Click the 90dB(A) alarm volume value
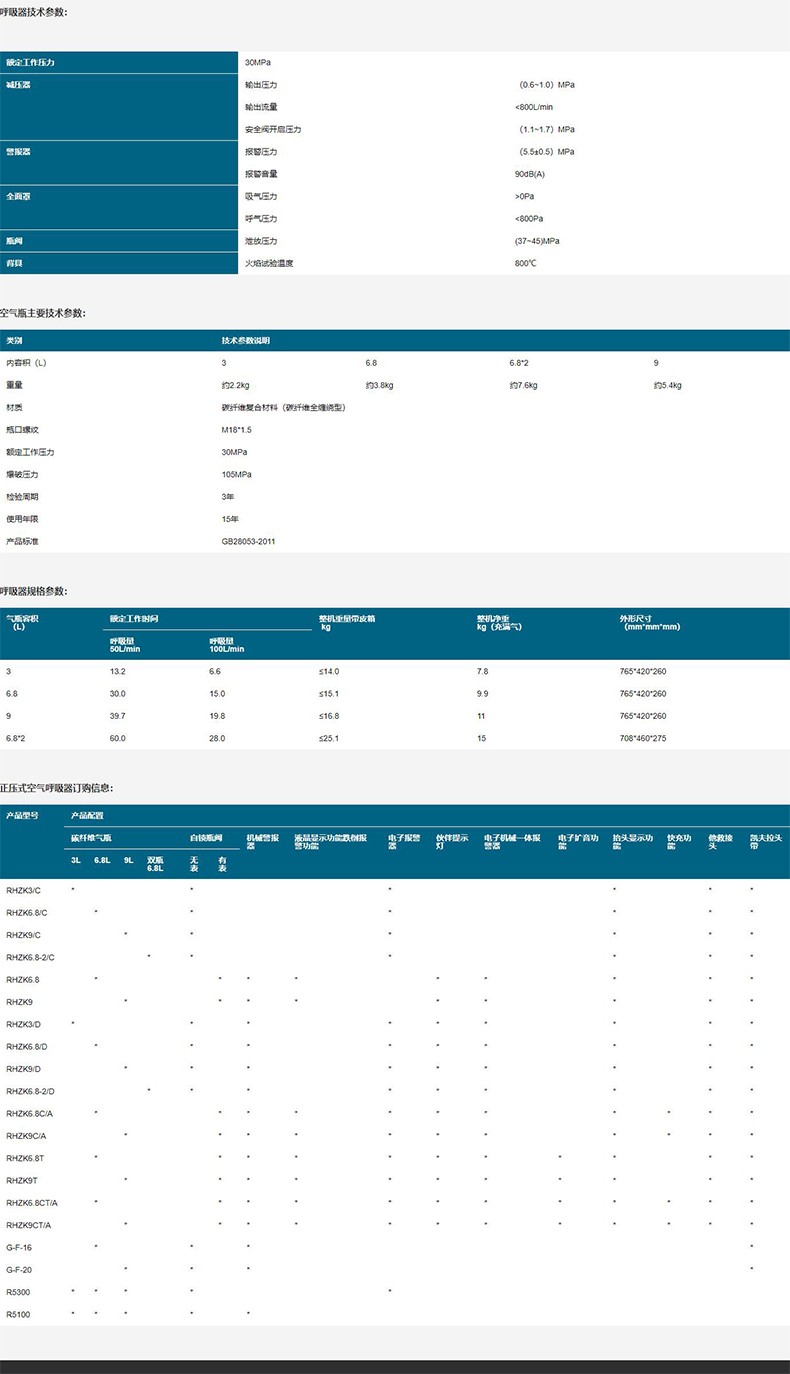 click(x=529, y=174)
